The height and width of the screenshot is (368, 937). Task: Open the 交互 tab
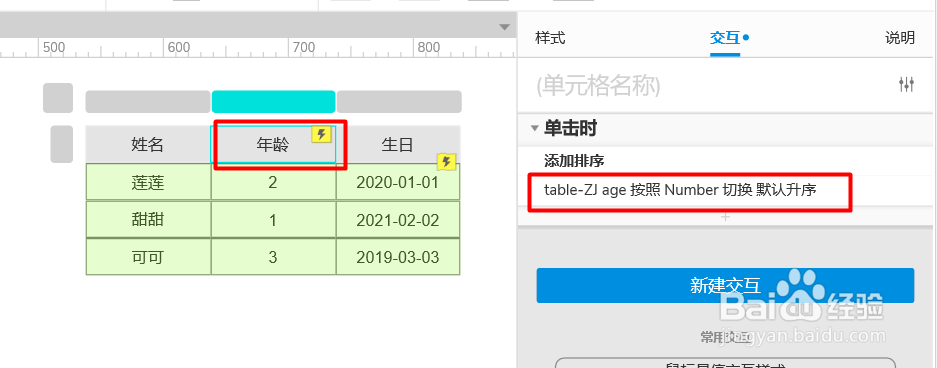point(725,38)
